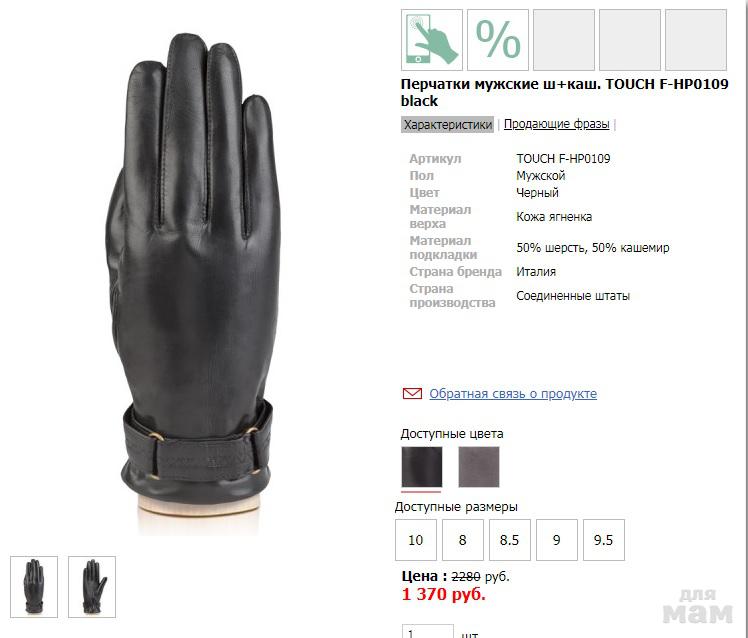Show second glove thumbnail, palm view
This screenshot has width=748, height=638.
pyautogui.click(x=92, y=587)
